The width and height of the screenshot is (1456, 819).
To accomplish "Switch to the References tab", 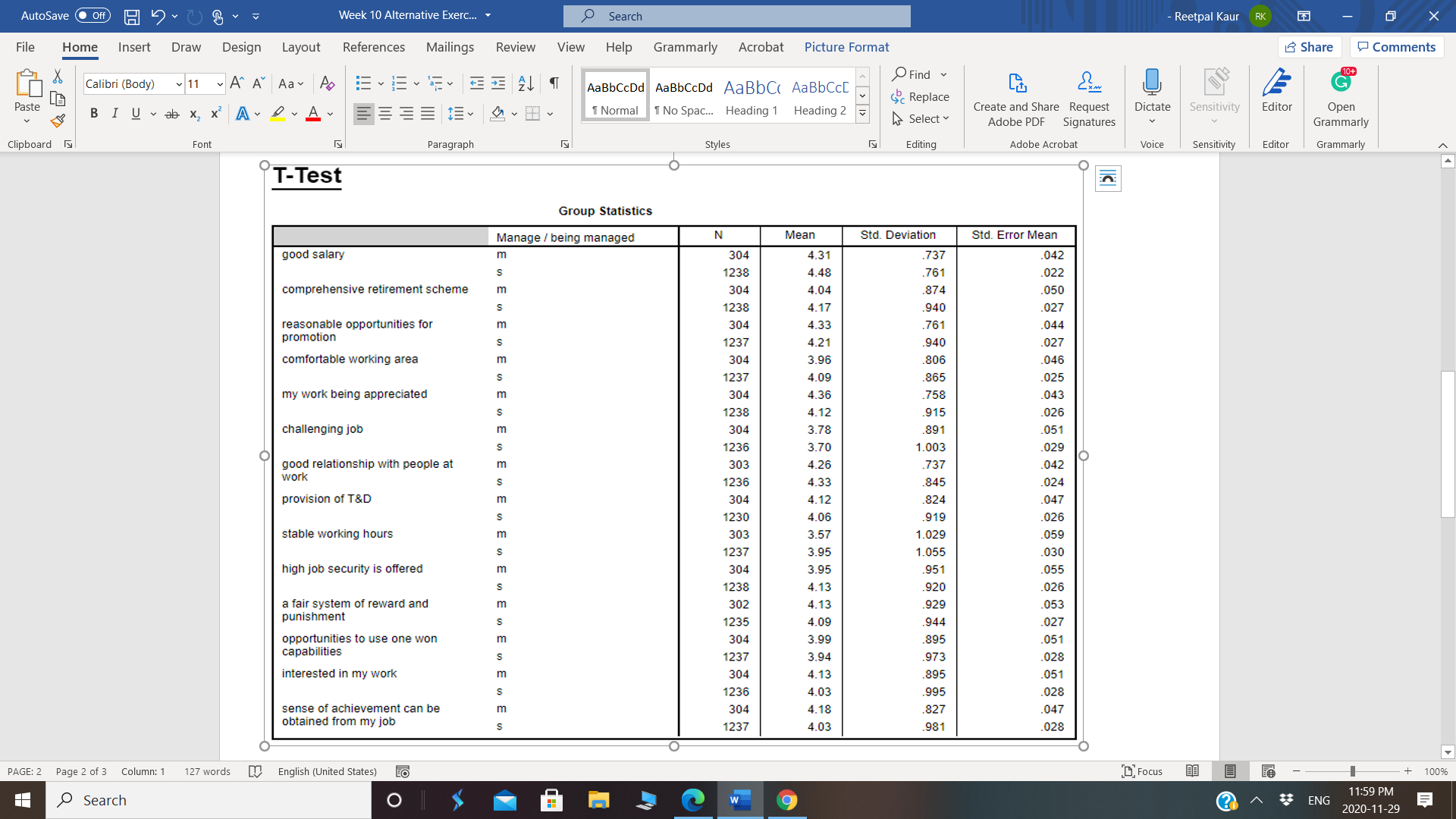I will coord(373,47).
